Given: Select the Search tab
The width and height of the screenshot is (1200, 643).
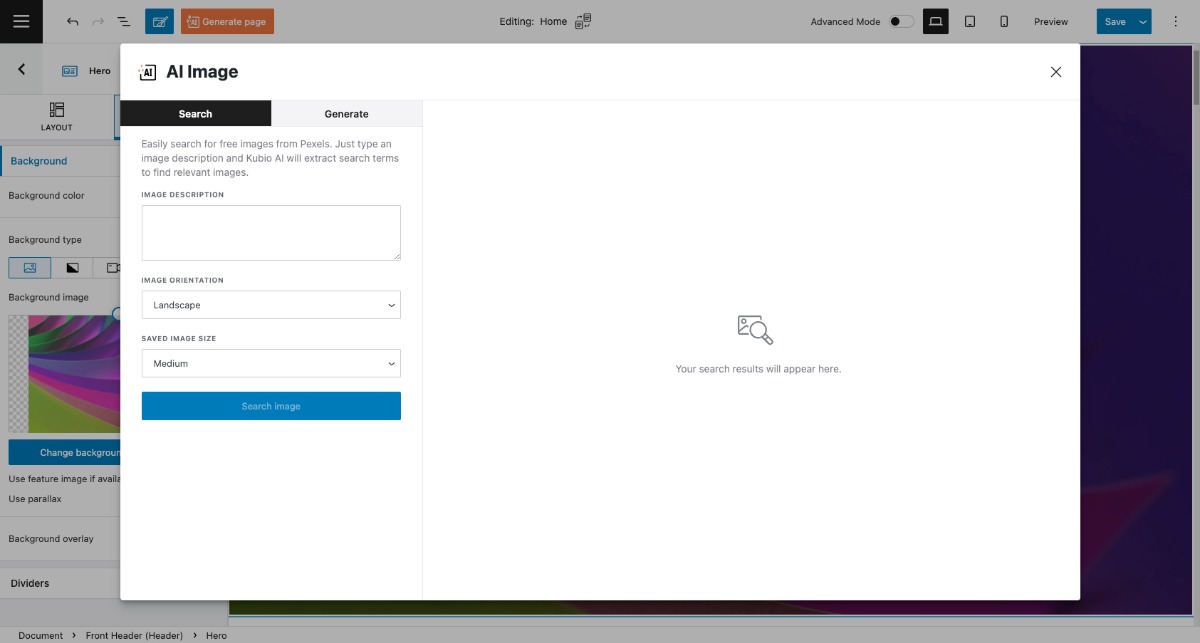Looking at the screenshot, I should 195,114.
